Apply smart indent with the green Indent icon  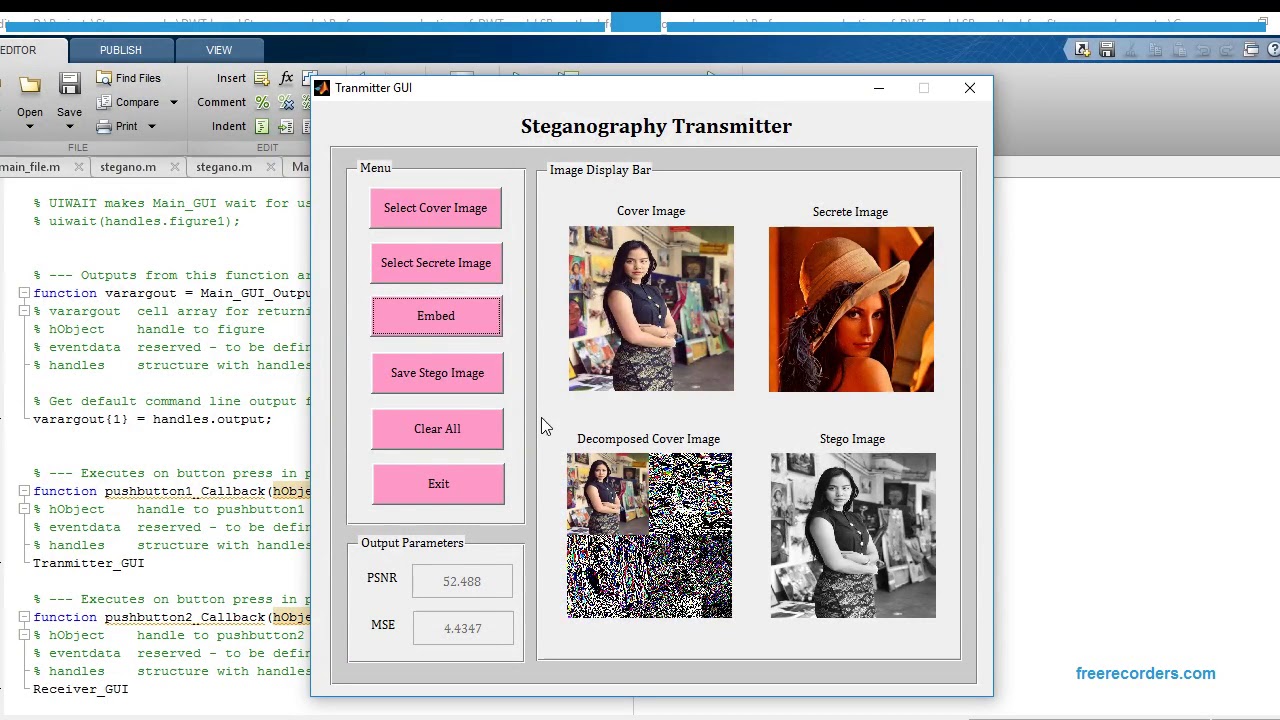pos(262,126)
